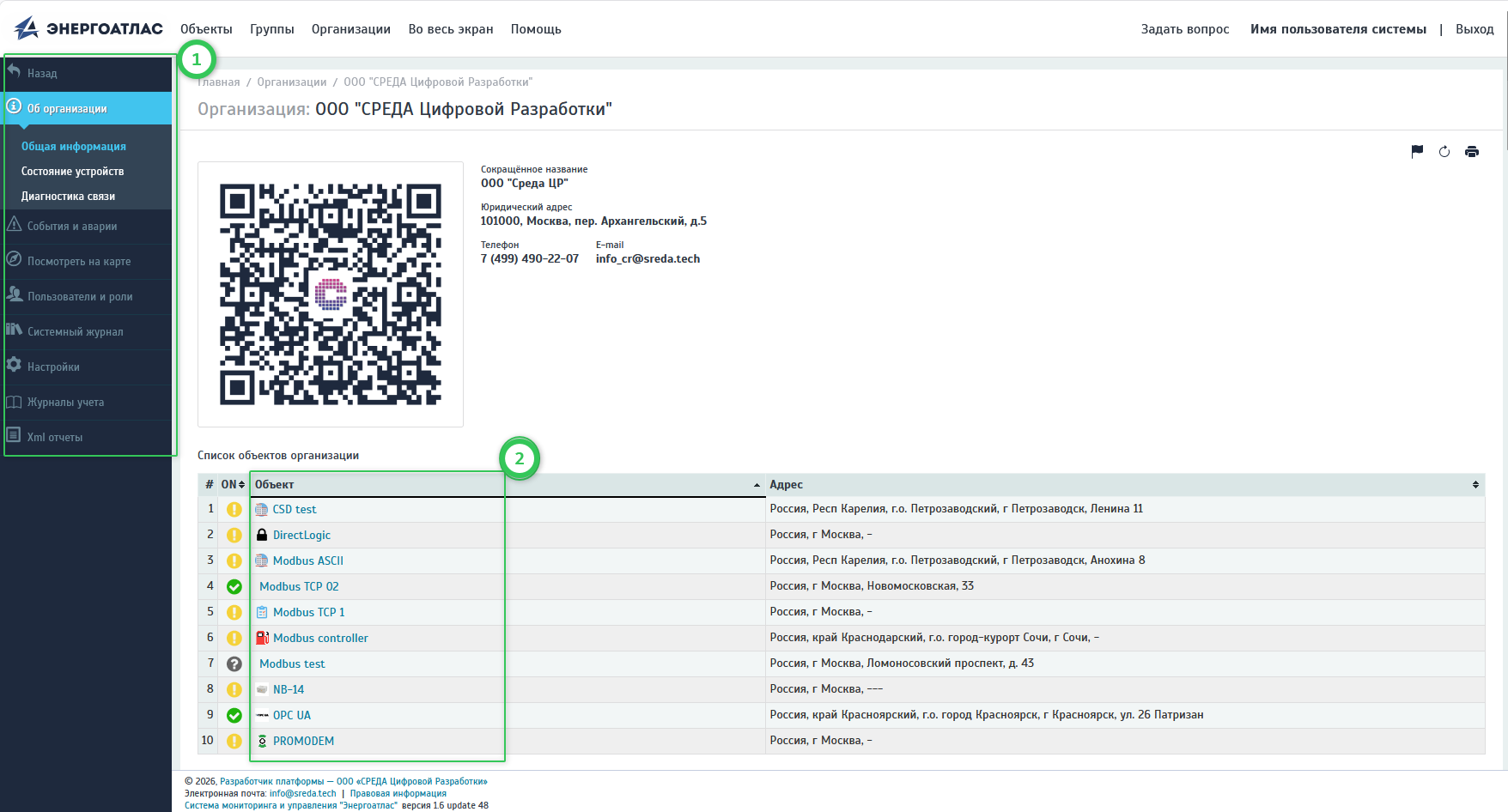The height and width of the screenshot is (812, 1508).
Task: Click the info_cr@sreda.tech organization e-mail
Action: click(648, 259)
